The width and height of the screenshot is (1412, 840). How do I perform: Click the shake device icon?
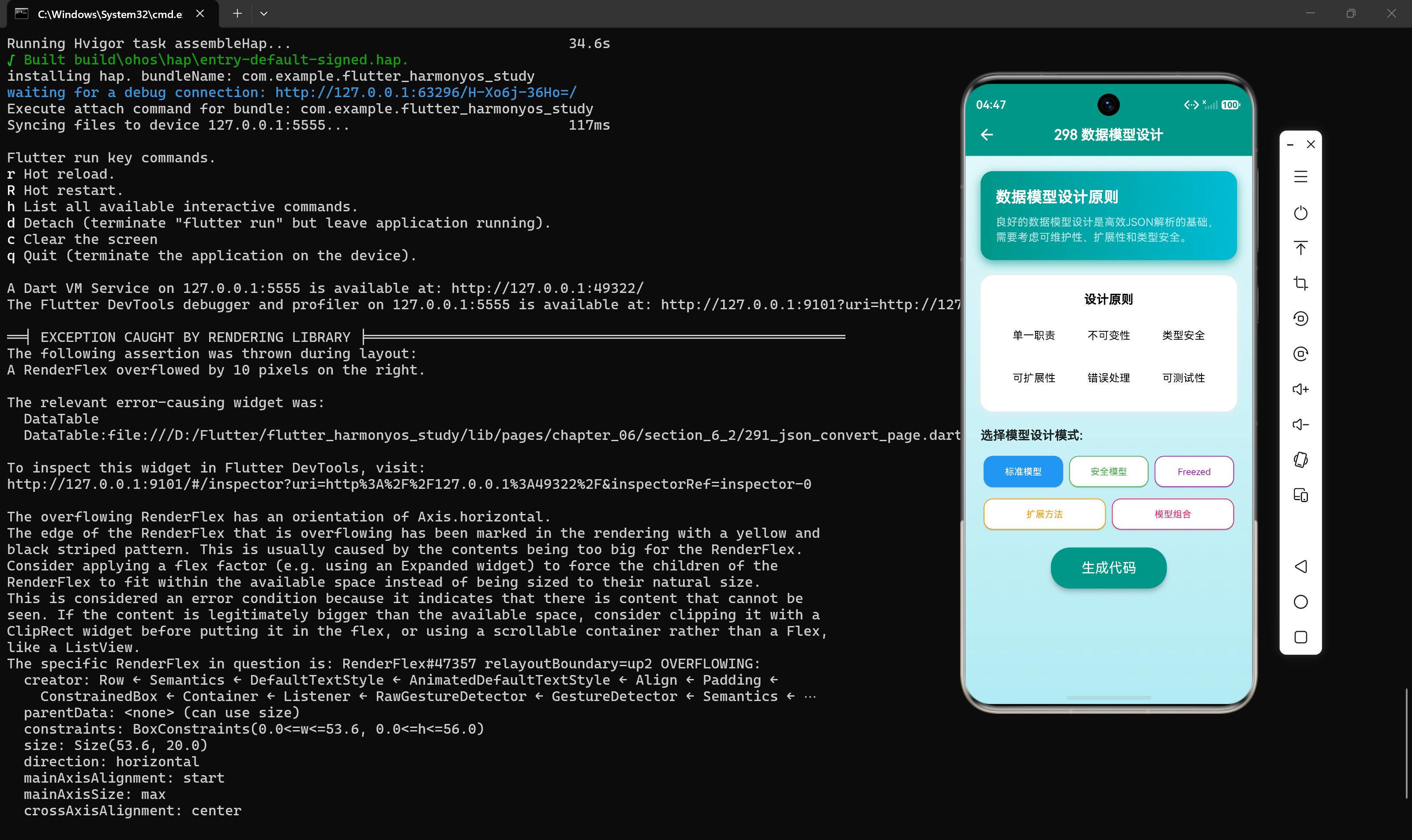[1300, 460]
